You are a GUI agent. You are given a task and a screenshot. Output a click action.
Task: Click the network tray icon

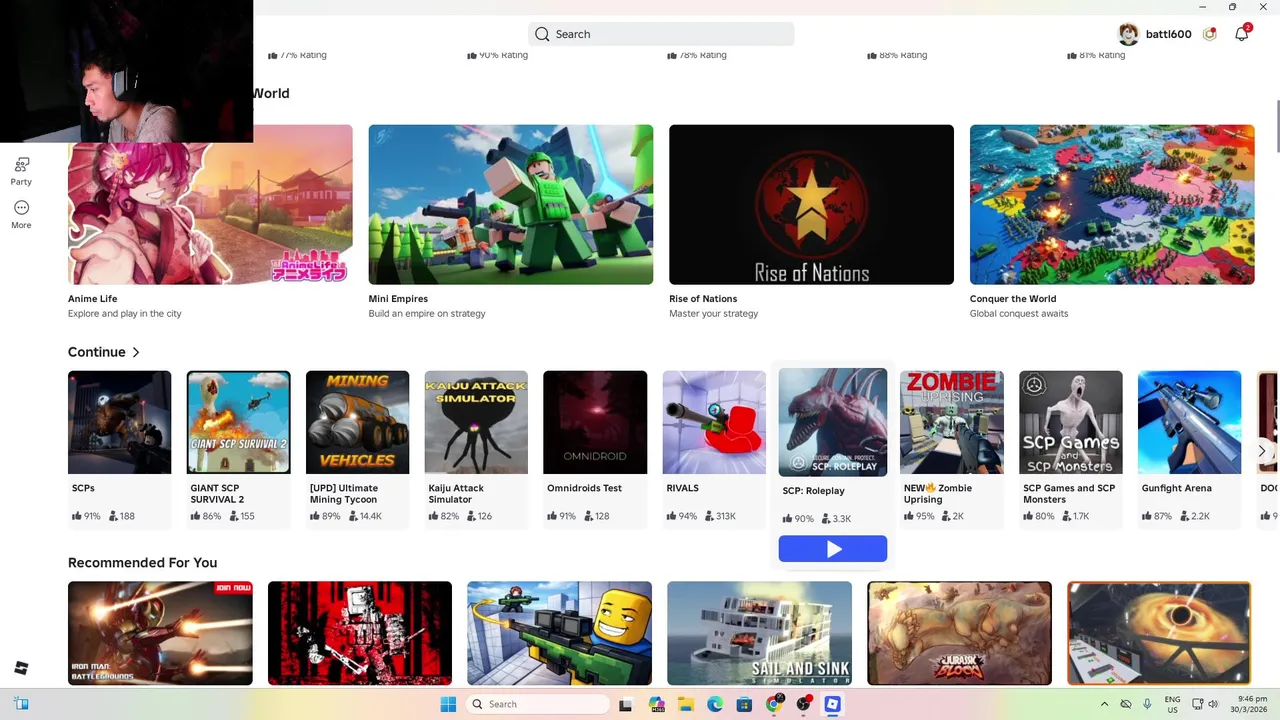[1197, 704]
